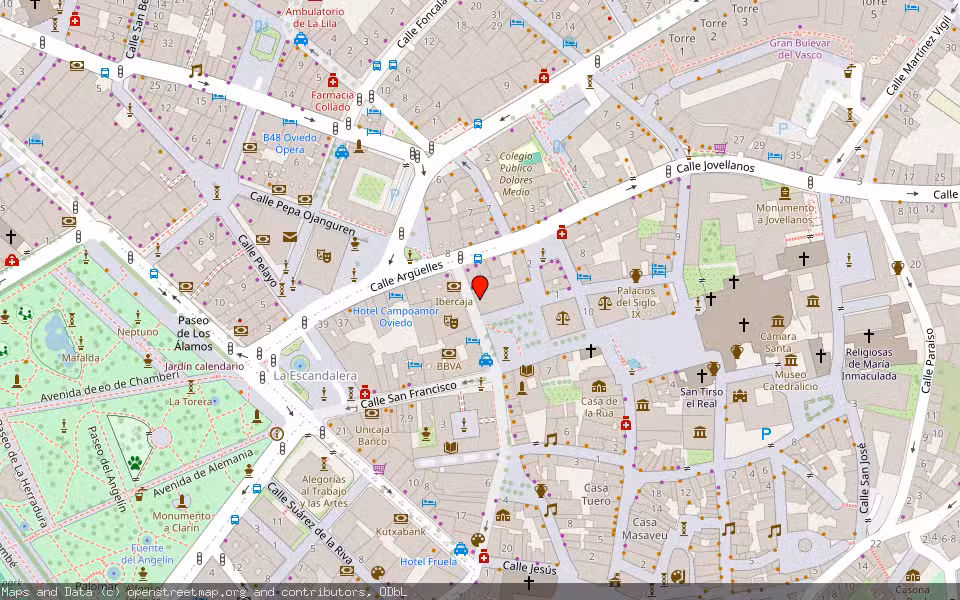Select the Neptuno statue icon
This screenshot has width=960, height=600.
138,317
